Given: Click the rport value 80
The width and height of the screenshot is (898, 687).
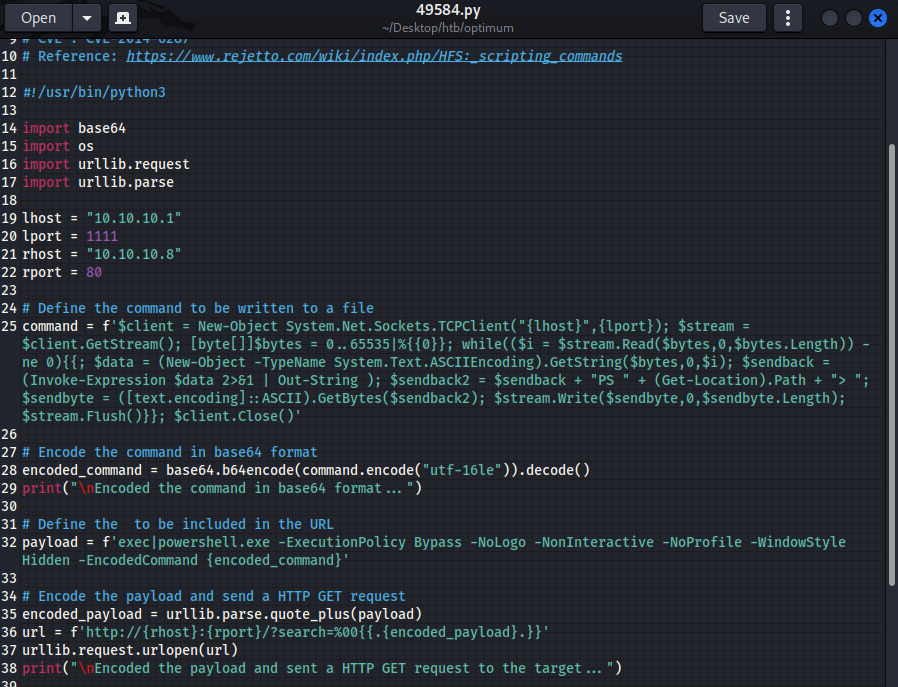Looking at the screenshot, I should click(x=94, y=272).
